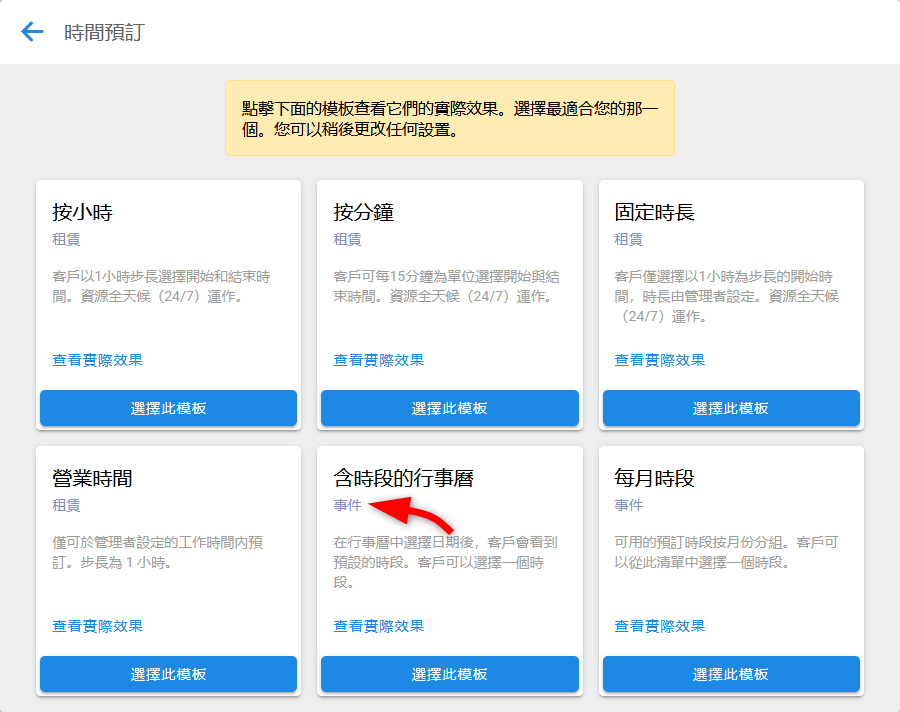Screen dimensions: 900x712
Task: Open 查看實際效果 link for 按分鐘
Action: pyautogui.click(x=378, y=360)
